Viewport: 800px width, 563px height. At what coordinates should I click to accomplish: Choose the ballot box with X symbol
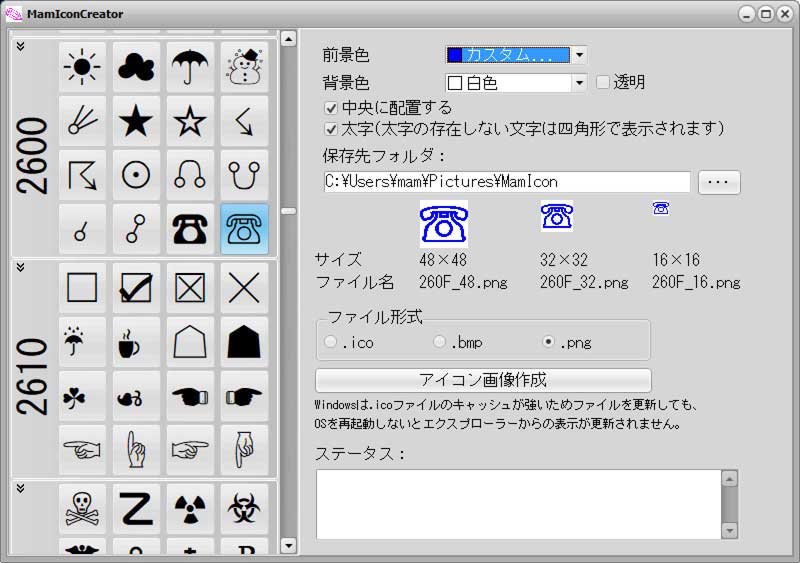point(190,288)
